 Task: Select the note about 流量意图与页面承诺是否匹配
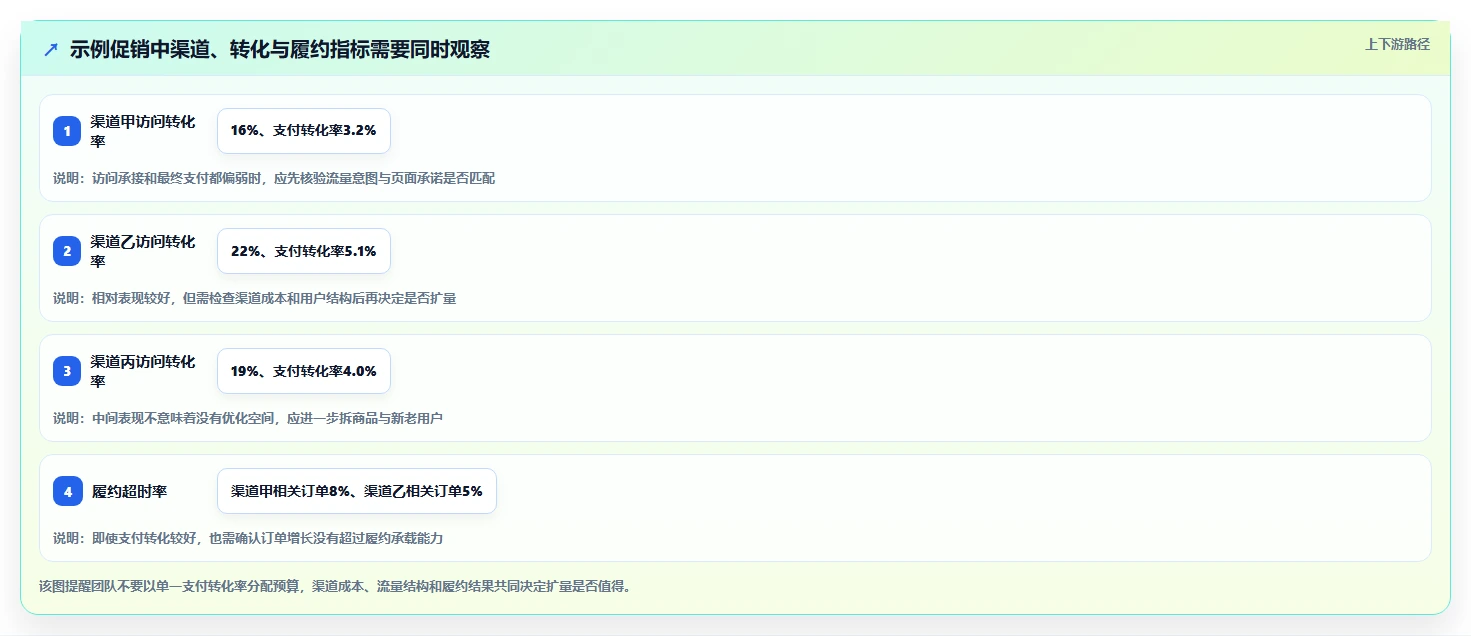pyautogui.click(x=274, y=178)
